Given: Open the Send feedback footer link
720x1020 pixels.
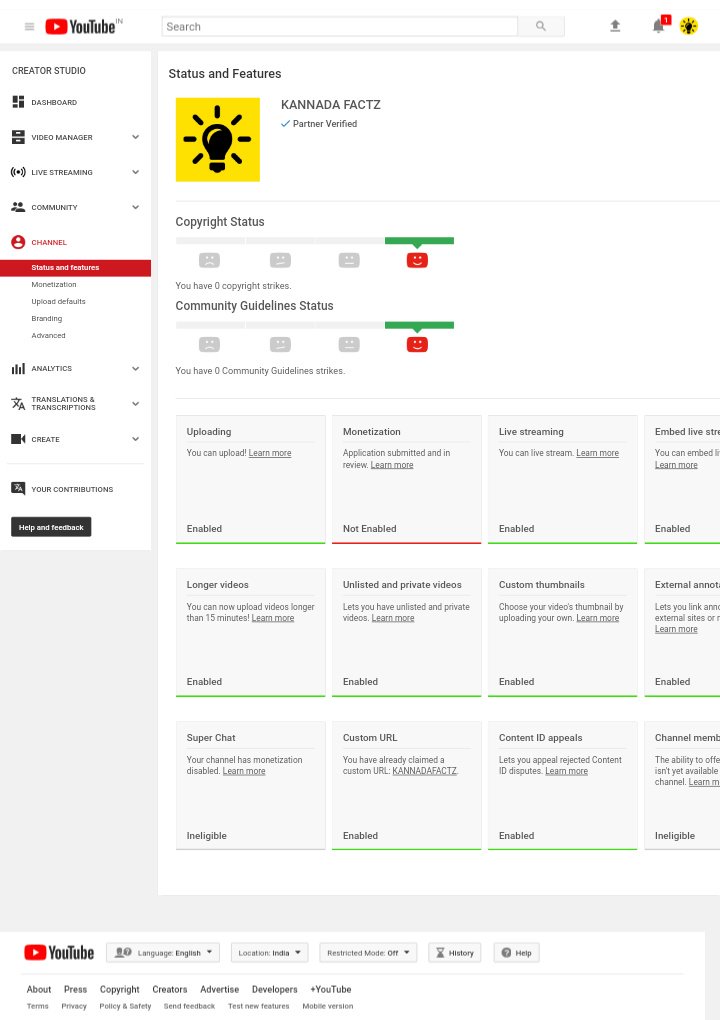Looking at the screenshot, I should click(x=189, y=1006).
